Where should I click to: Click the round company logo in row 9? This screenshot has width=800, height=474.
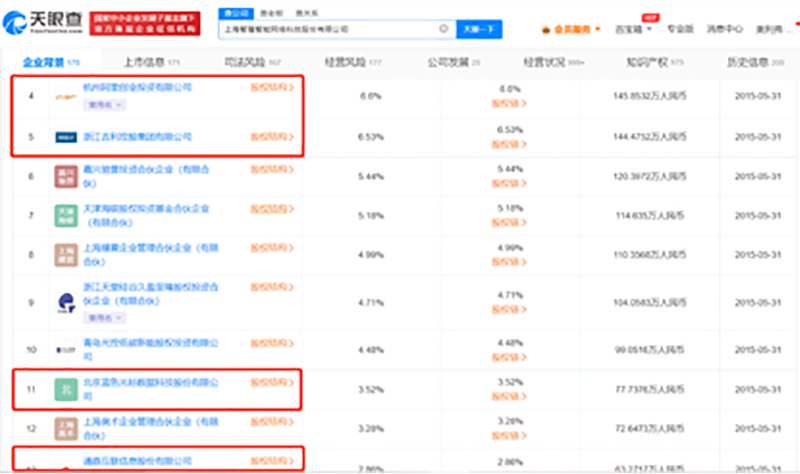[67, 303]
